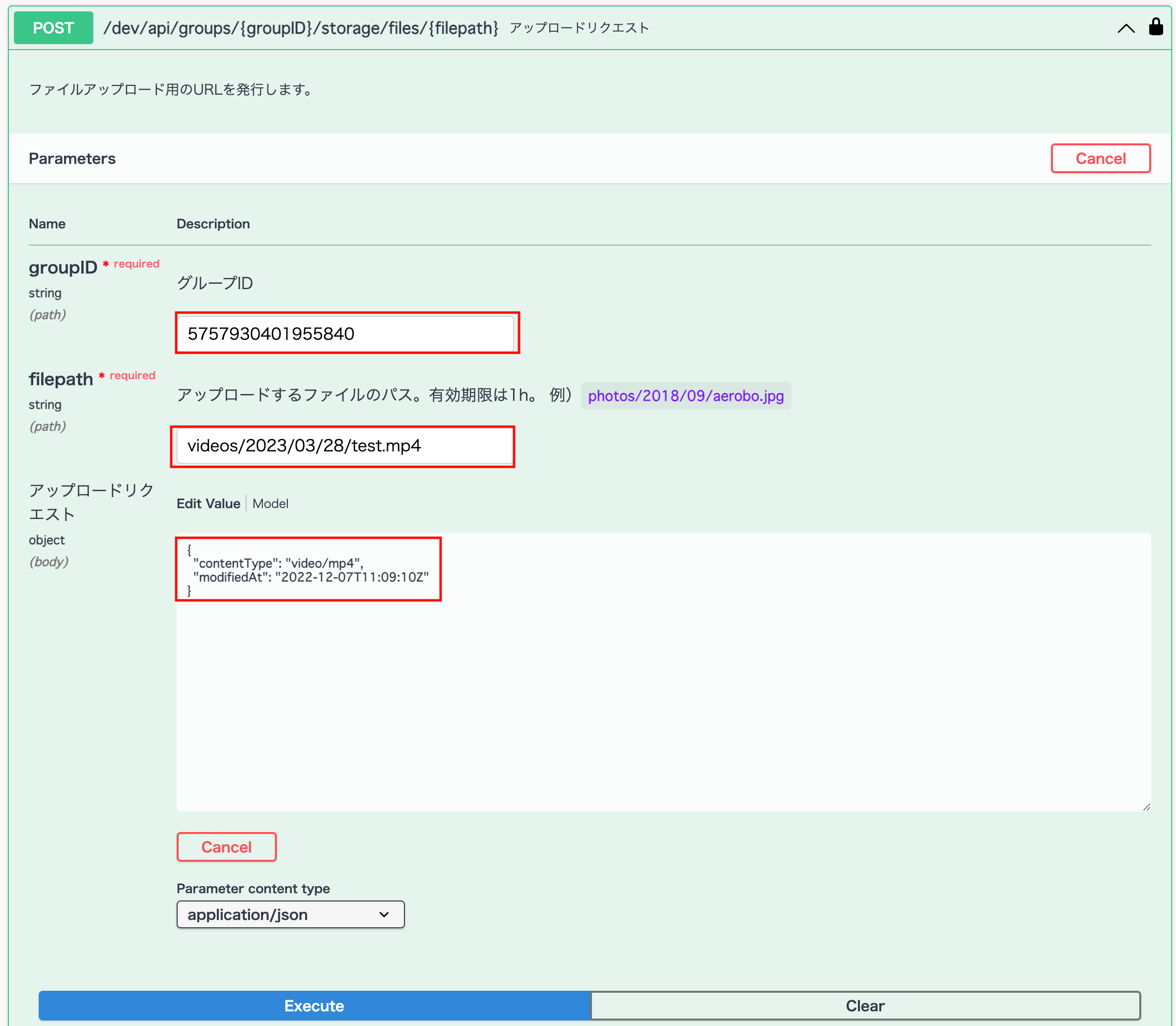Collapse the endpoint with the chevron arrow

tap(1125, 28)
